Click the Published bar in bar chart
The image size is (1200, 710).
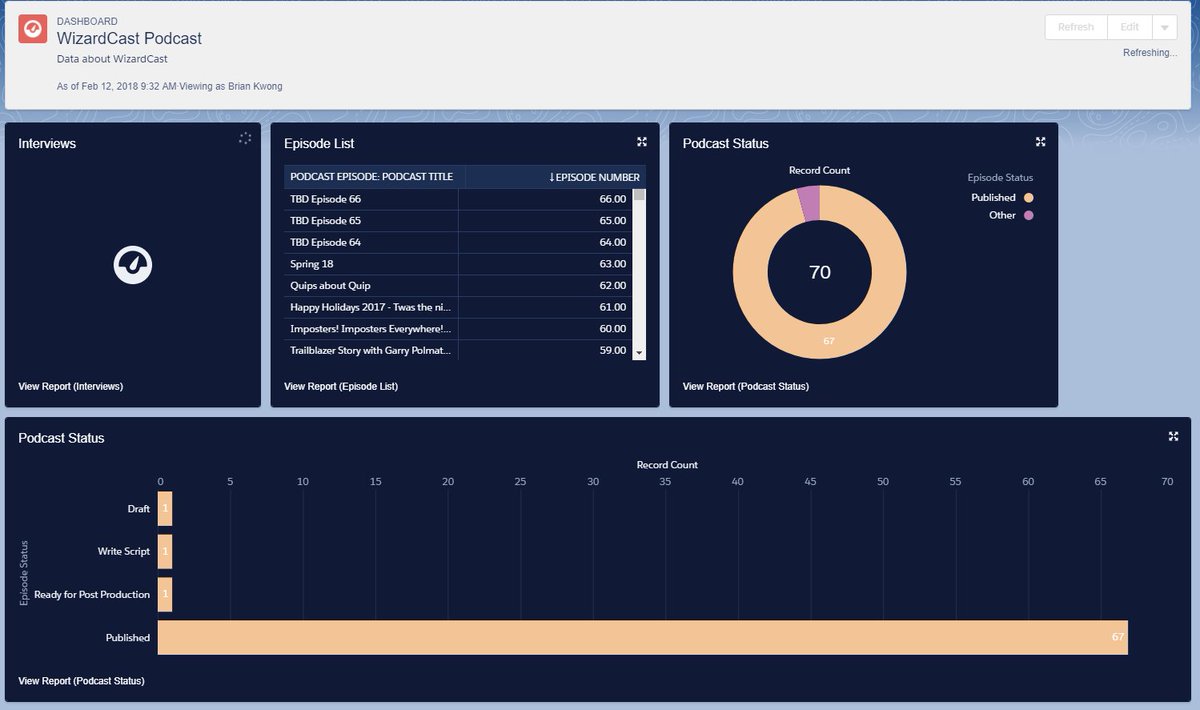coord(643,637)
